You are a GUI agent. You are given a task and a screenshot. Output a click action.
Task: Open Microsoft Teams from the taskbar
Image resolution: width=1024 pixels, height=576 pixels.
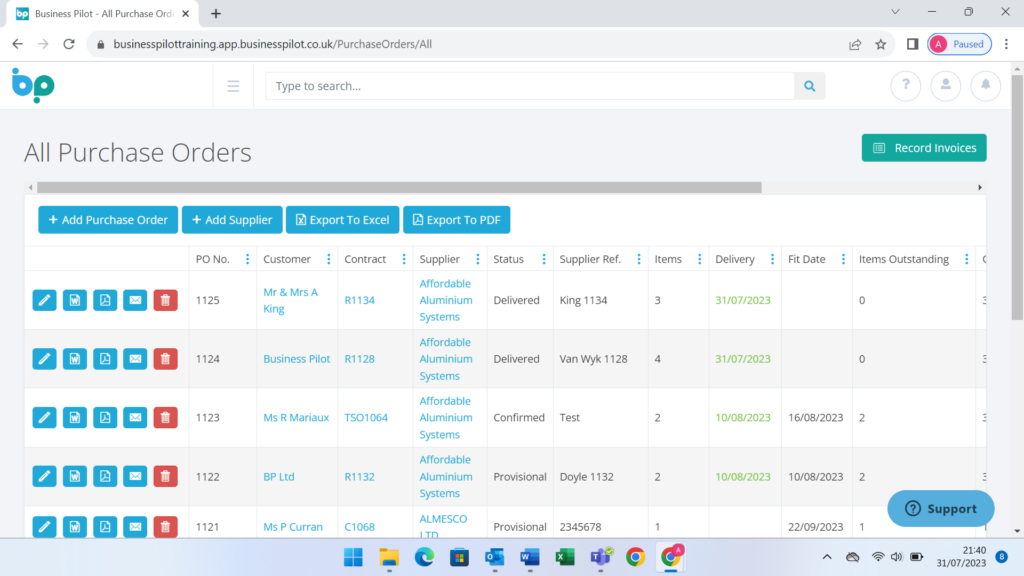pyautogui.click(x=600, y=557)
